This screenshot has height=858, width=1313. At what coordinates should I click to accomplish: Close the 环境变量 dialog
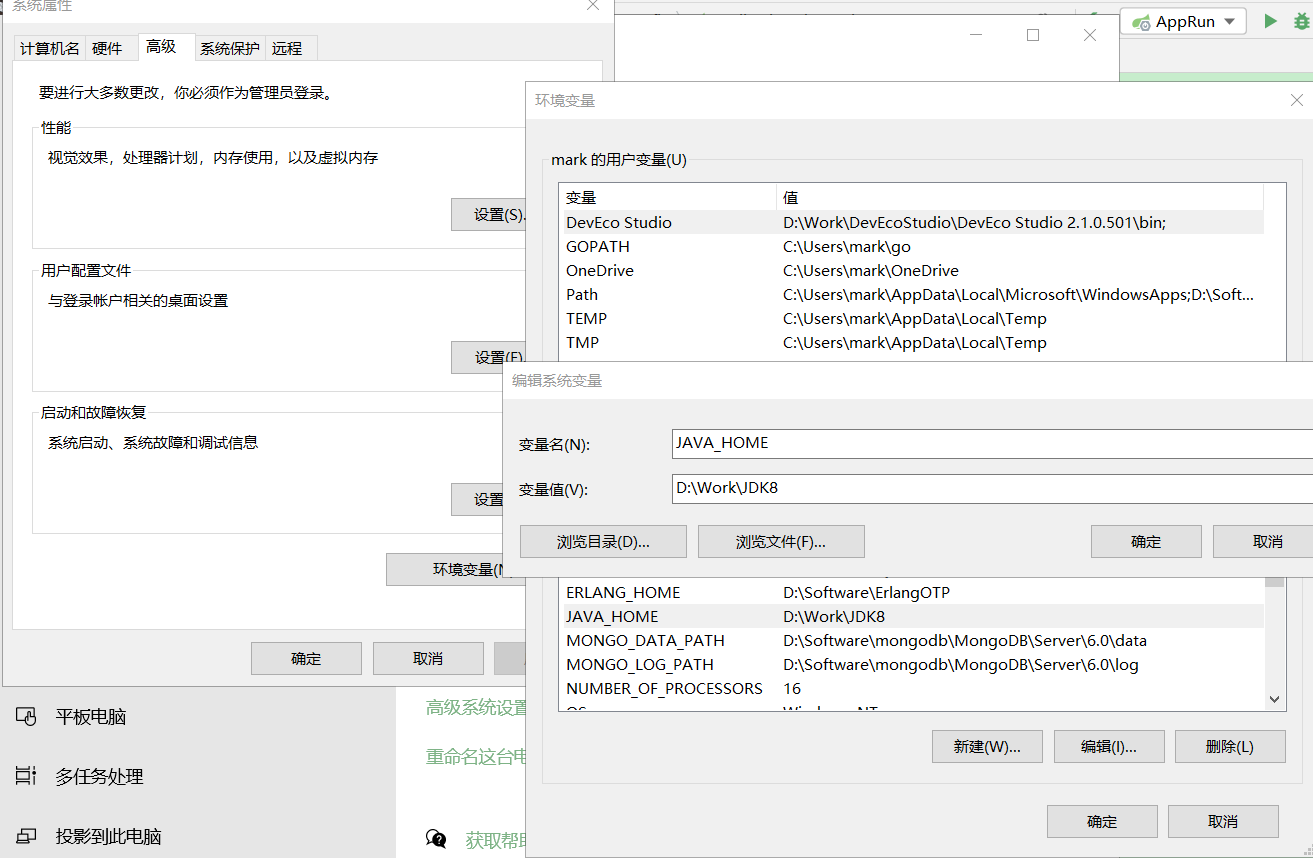(1296, 100)
